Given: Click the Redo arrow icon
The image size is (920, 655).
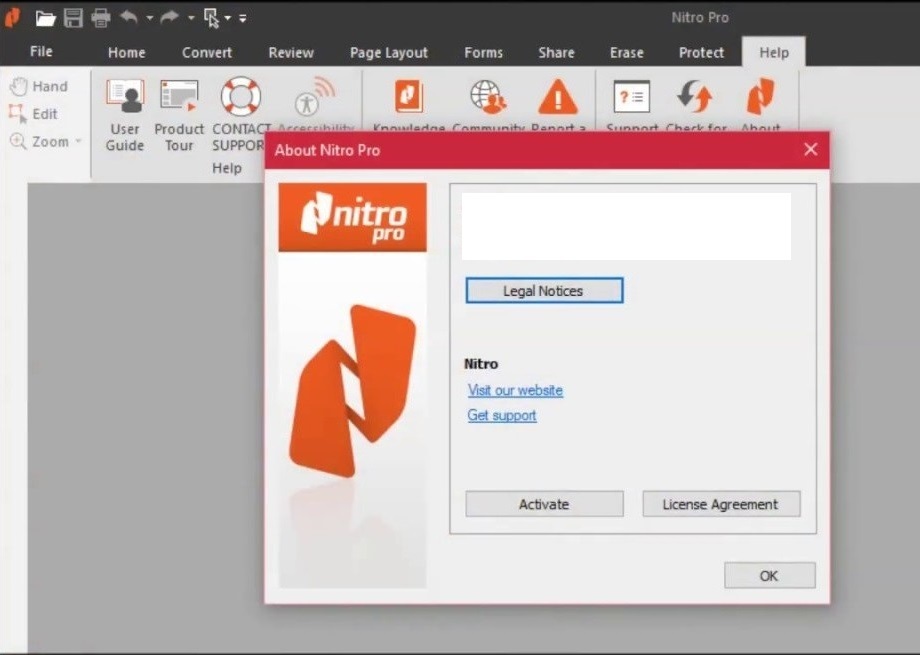Looking at the screenshot, I should click(x=170, y=18).
